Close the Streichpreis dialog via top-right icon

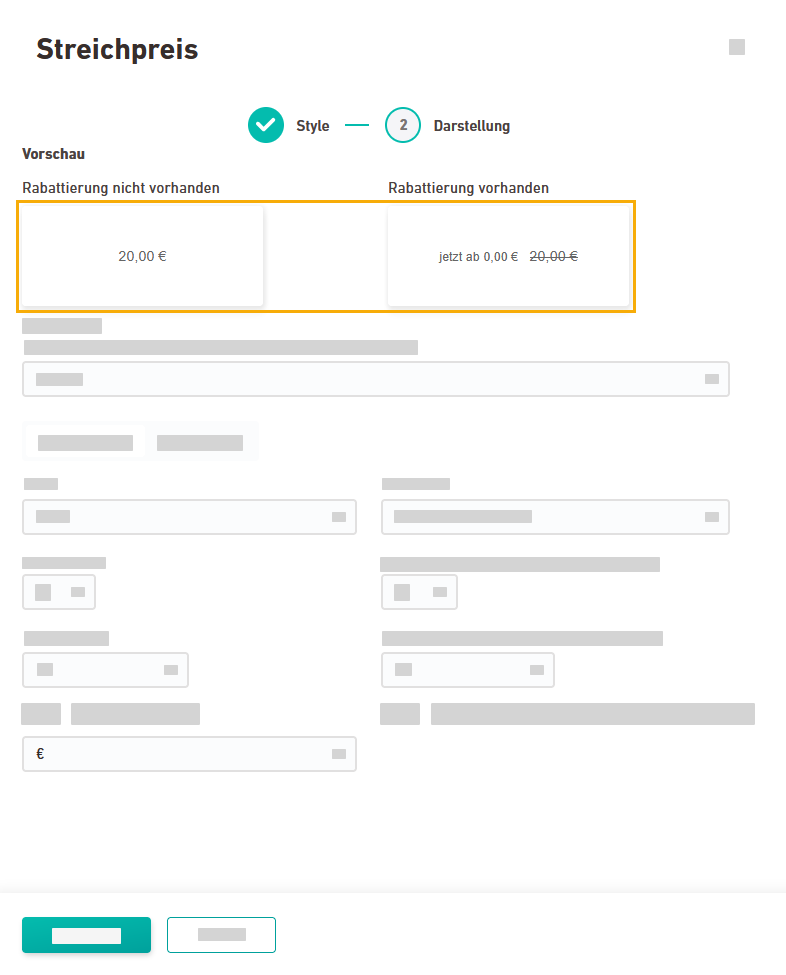click(x=737, y=47)
